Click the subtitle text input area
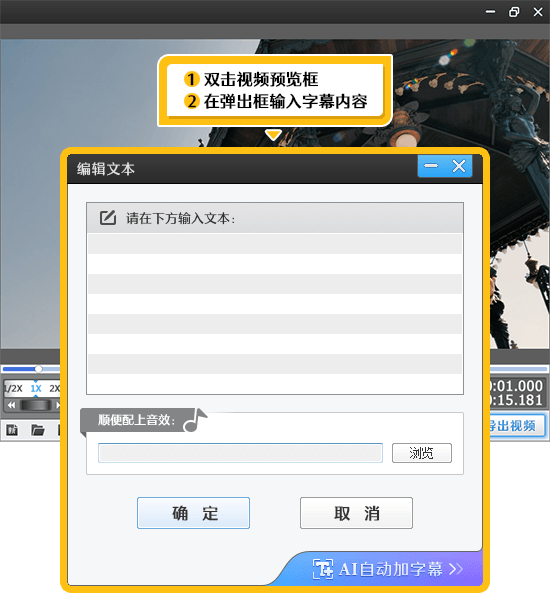Screen dimensions: 550x594 [x=275, y=314]
